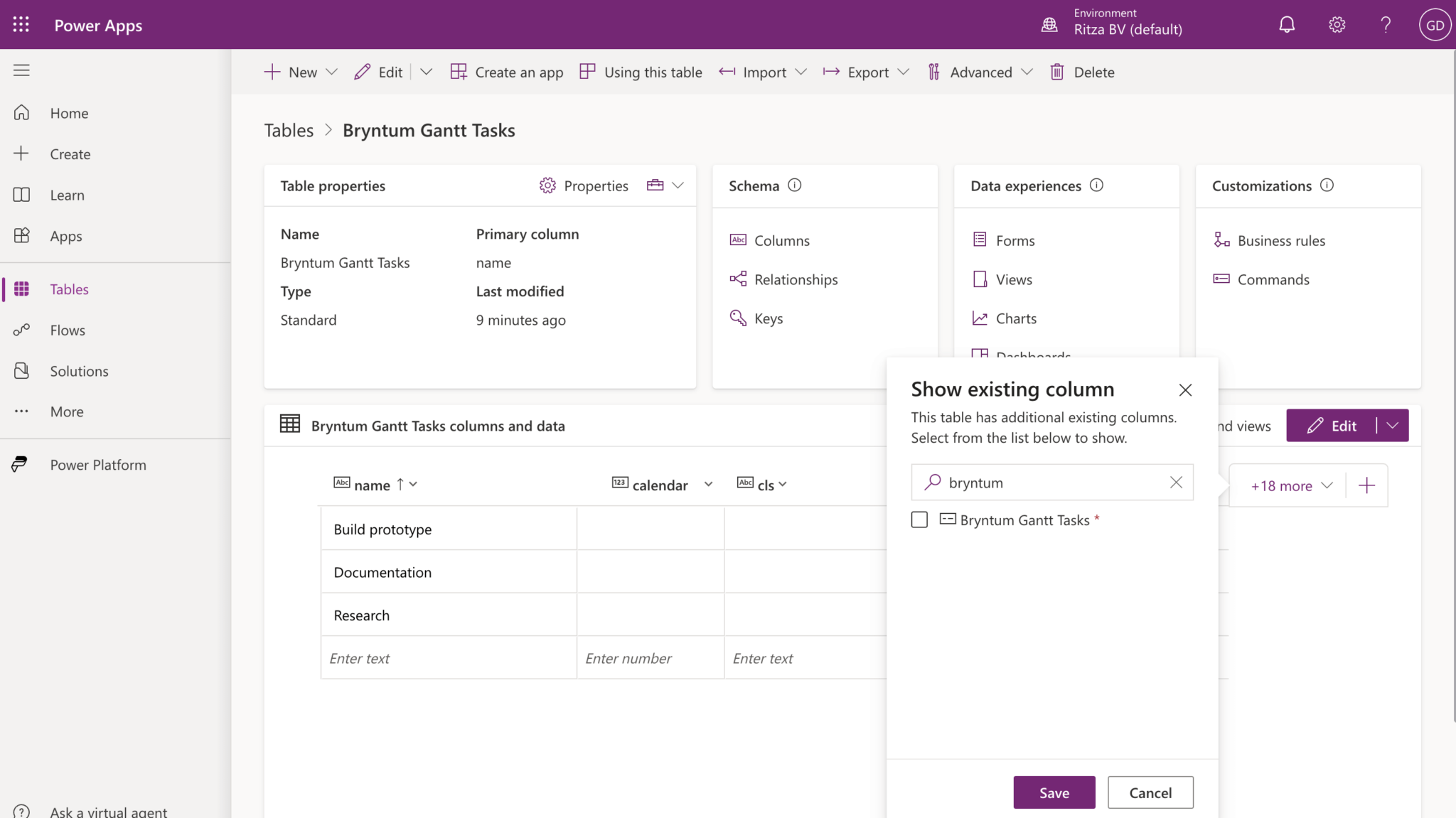Check the Bryntum Gantt Tasks column checkbox
1456x818 pixels.
pyautogui.click(x=919, y=520)
